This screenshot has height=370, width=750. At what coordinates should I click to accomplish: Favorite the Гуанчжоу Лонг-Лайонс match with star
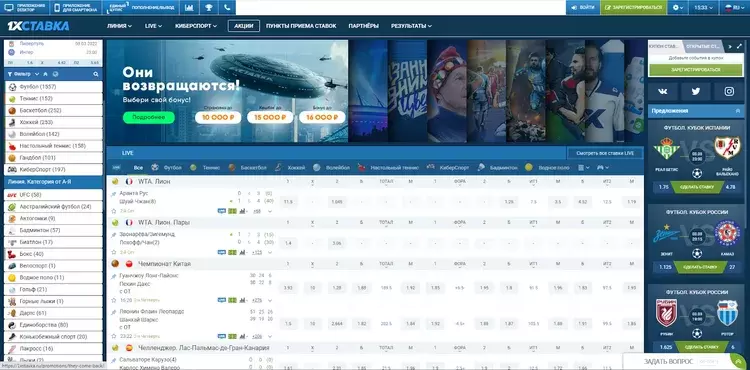[114, 300]
